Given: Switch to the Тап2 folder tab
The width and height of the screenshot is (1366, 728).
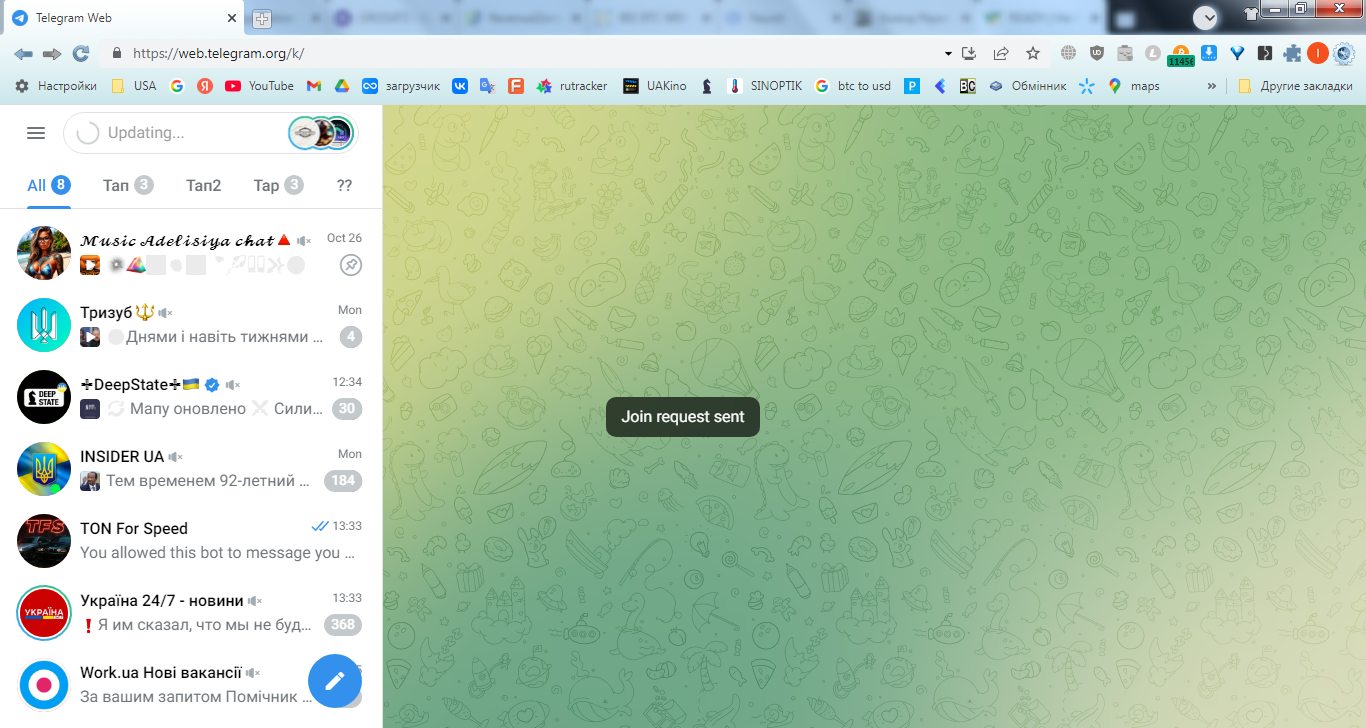Looking at the screenshot, I should click(204, 185).
